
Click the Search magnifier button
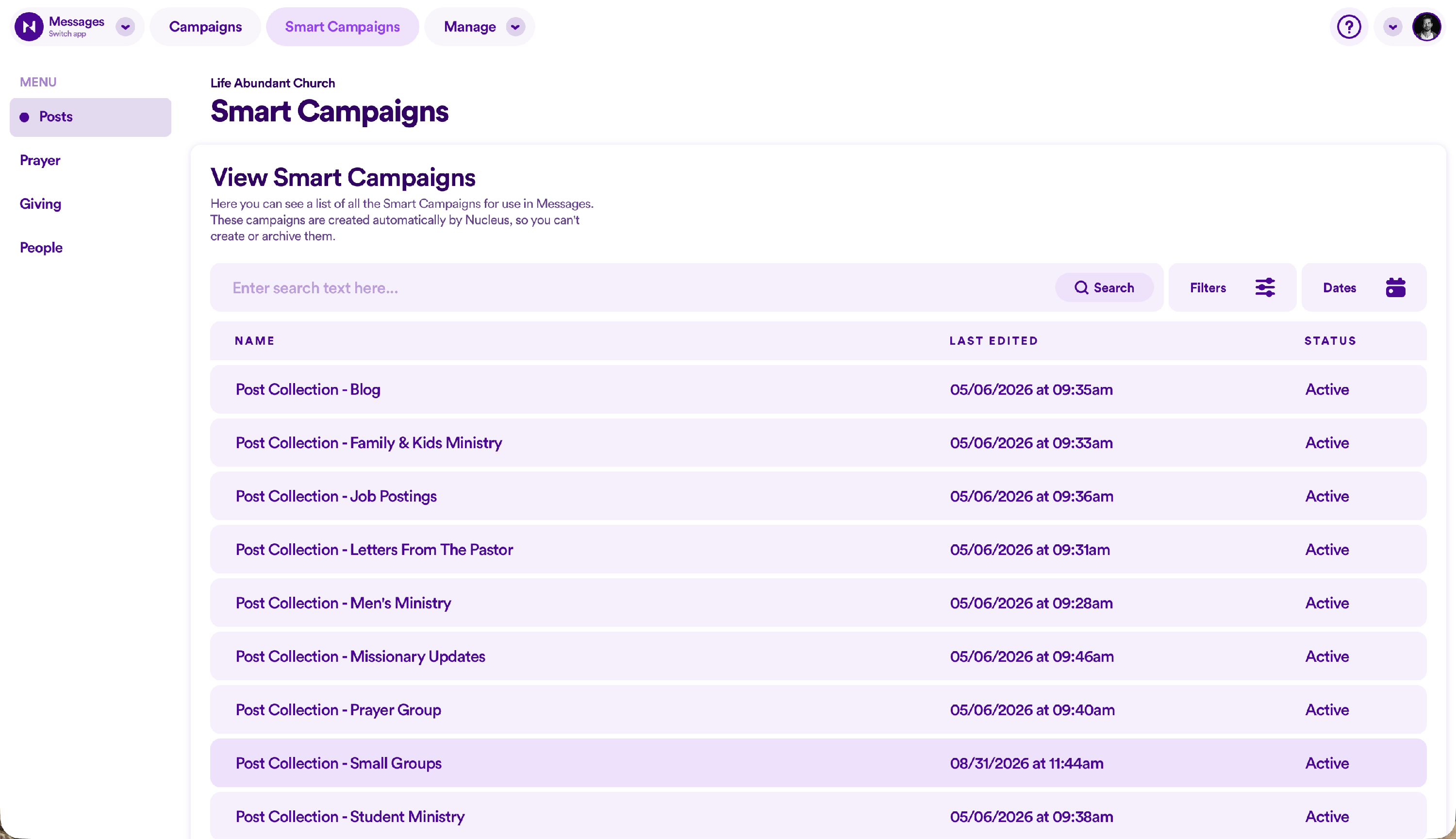[1104, 287]
